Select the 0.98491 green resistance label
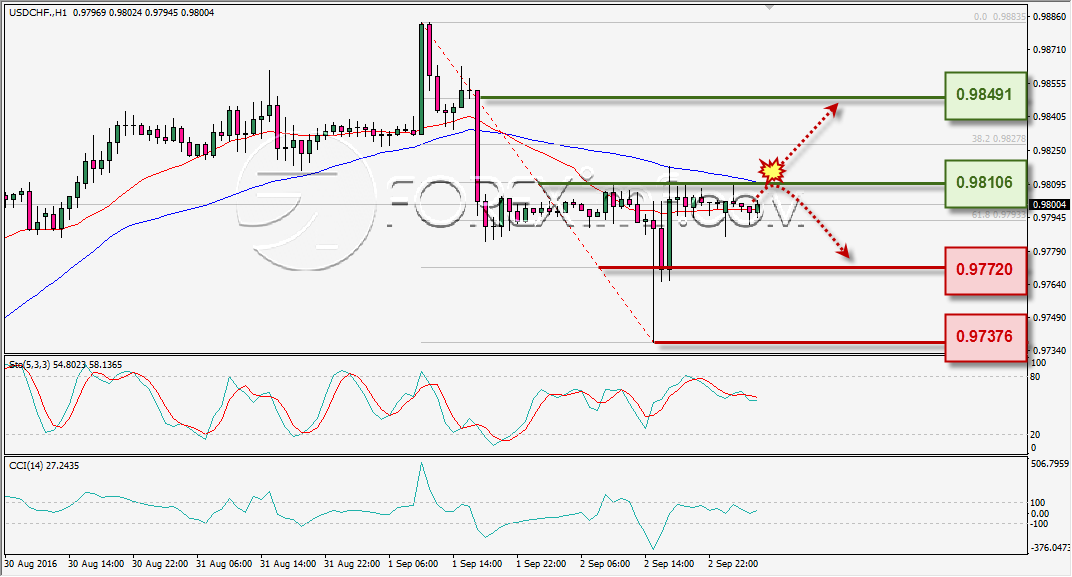The height and width of the screenshot is (577, 1072). [985, 96]
